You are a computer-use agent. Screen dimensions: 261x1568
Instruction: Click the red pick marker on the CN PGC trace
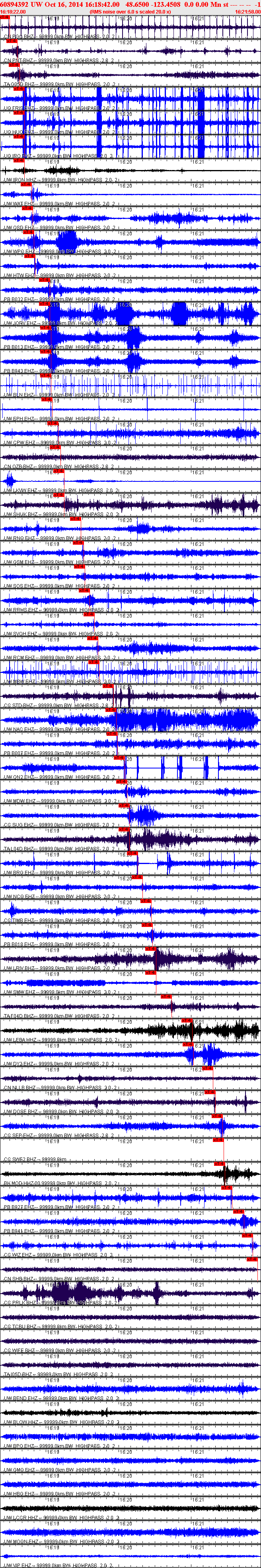(5, 18)
